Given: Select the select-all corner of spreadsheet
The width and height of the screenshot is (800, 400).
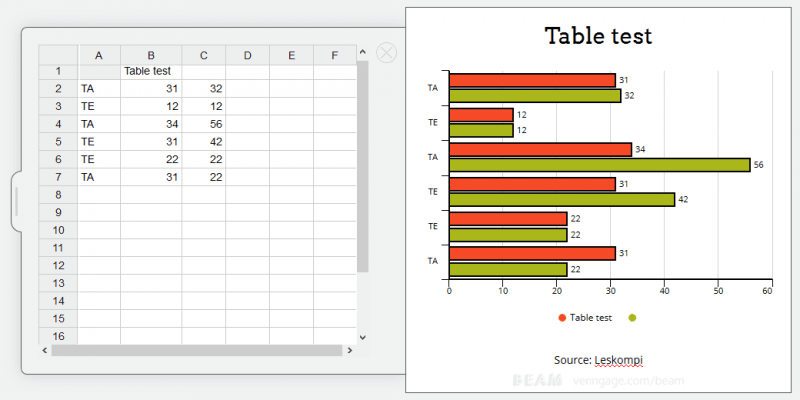Looking at the screenshot, I should 58,55.
